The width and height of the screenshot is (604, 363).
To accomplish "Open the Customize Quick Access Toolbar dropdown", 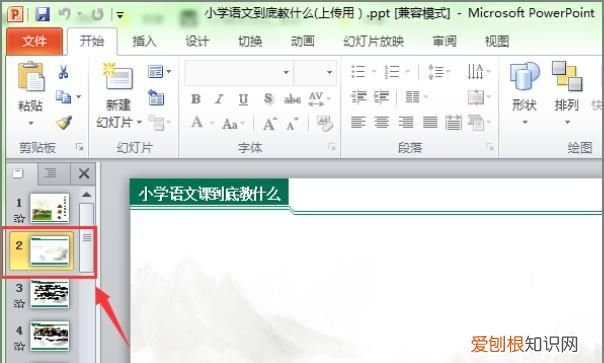I will click(x=120, y=15).
